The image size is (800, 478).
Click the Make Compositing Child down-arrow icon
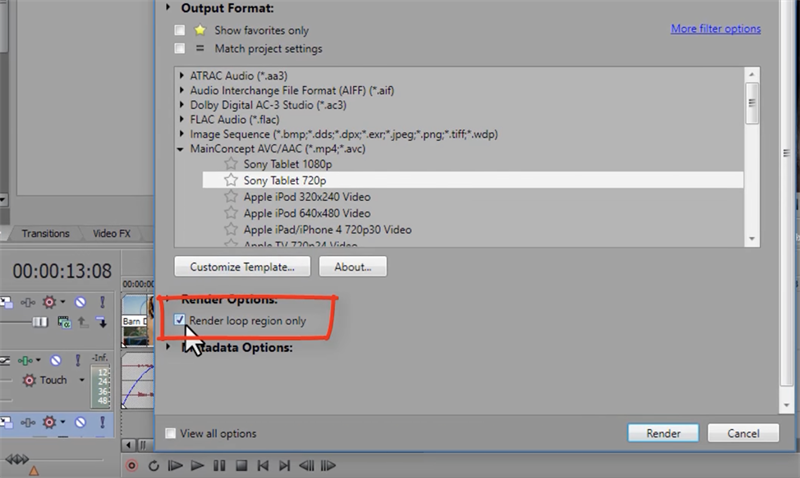[x=101, y=322]
